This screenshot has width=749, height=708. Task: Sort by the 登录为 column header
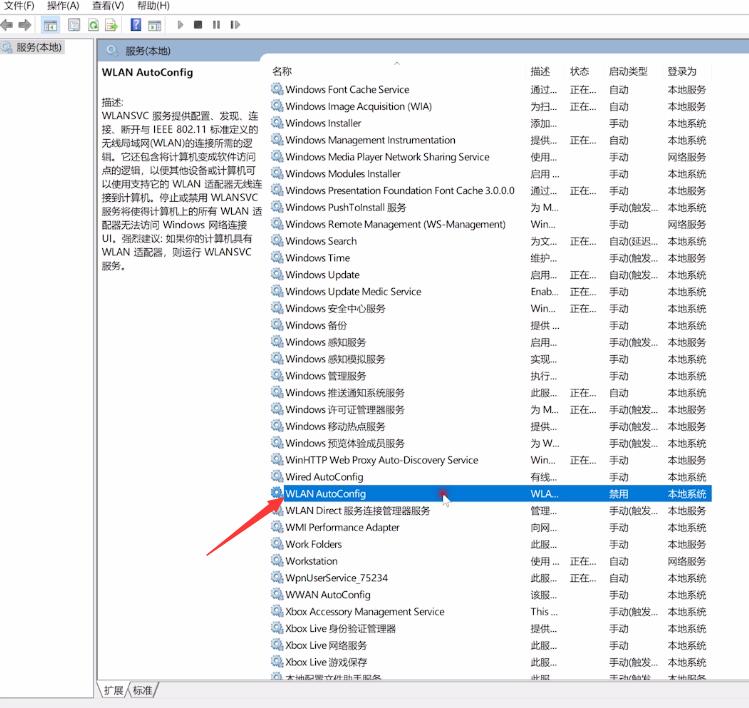click(x=682, y=71)
